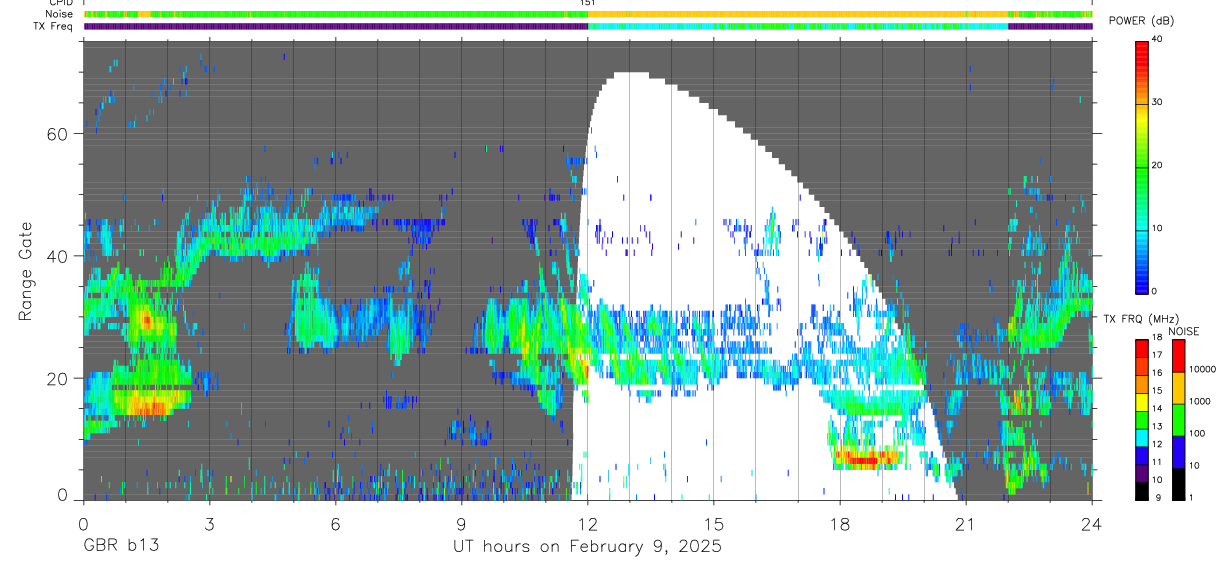Click the '30' label on the power colorbar
1228x567 pixels.
coord(1157,102)
